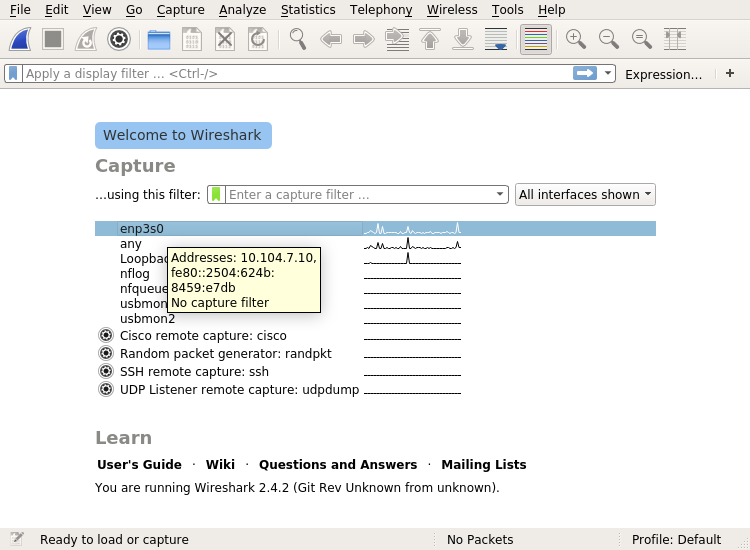Restart the current capture icon
This screenshot has height=550, width=750.
tap(86, 39)
